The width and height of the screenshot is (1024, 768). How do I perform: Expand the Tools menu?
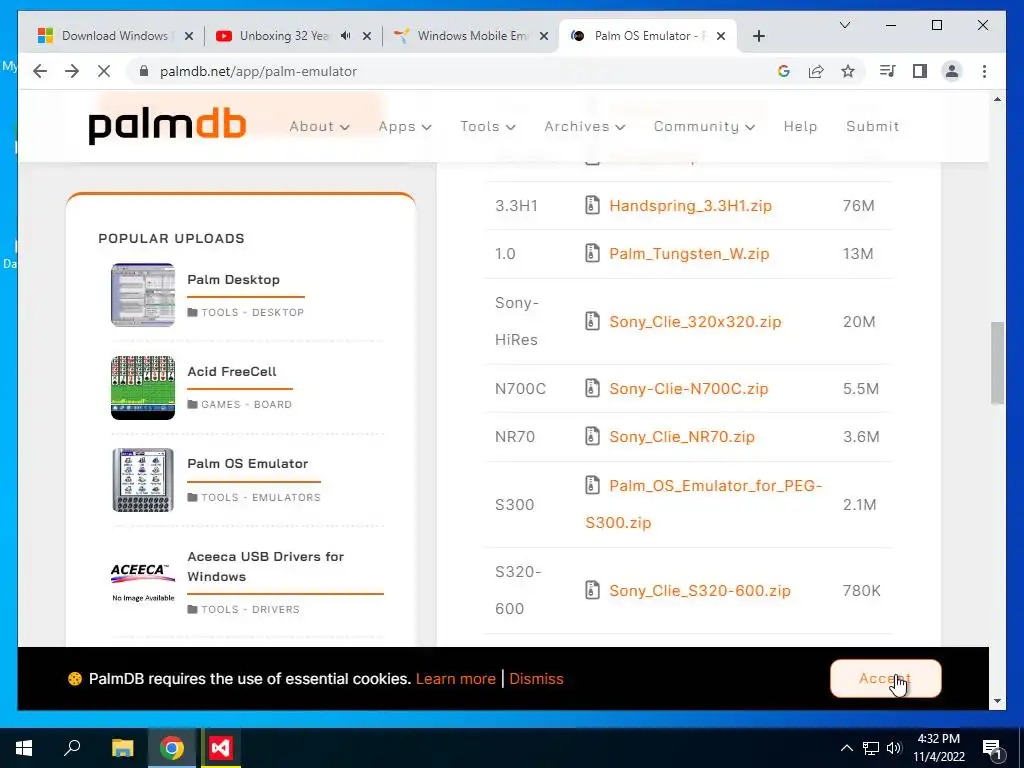[488, 127]
